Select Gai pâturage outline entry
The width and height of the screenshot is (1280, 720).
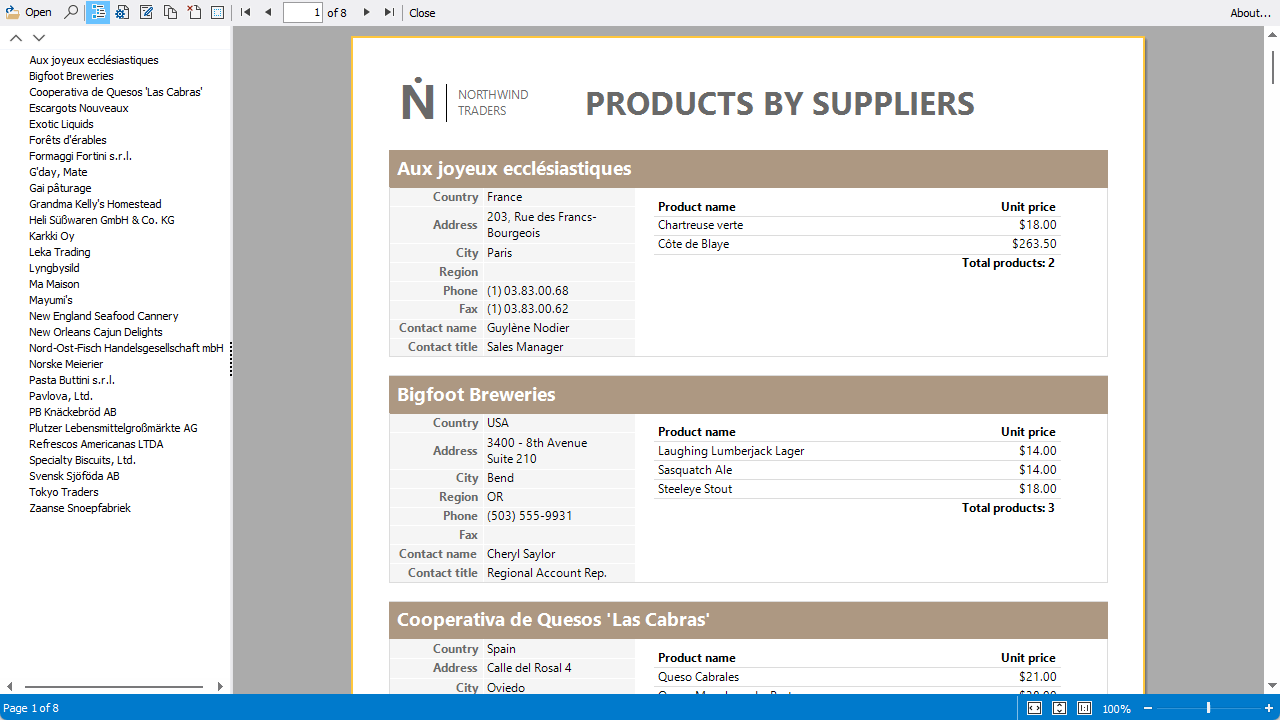coord(60,188)
